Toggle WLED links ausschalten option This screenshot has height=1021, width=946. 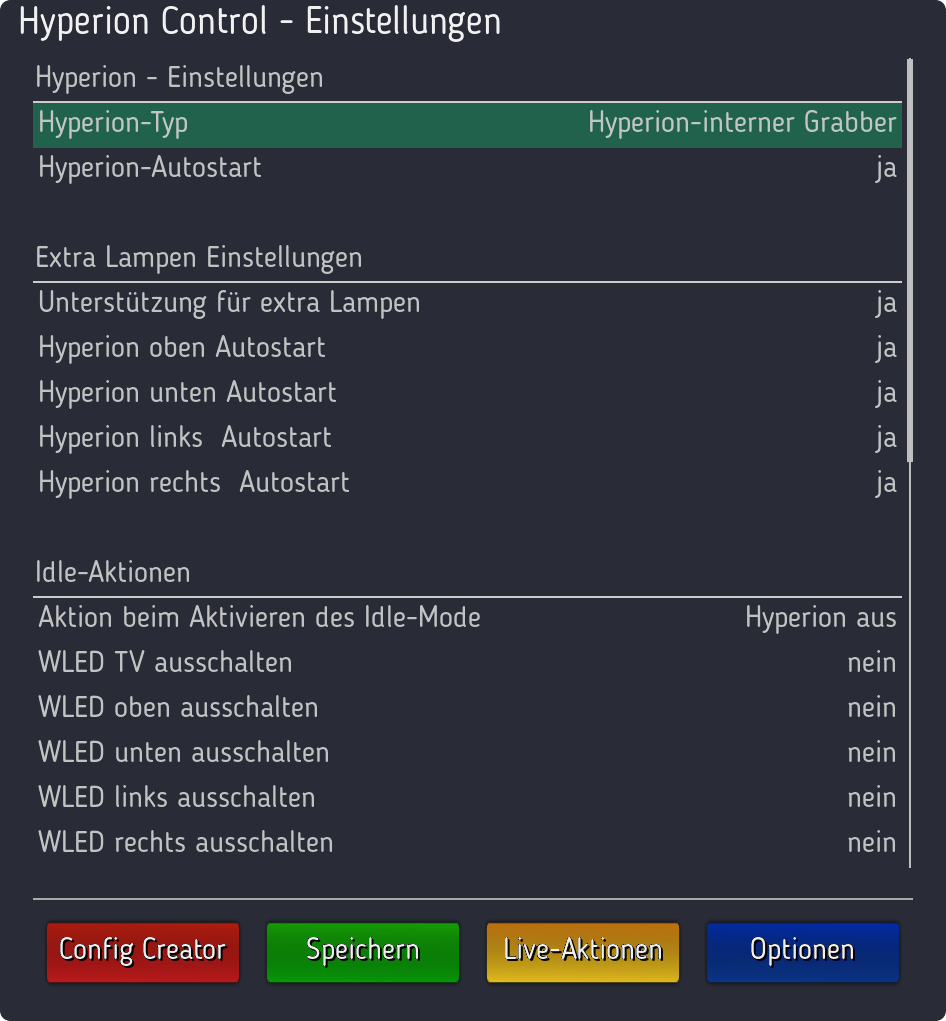tap(467, 798)
